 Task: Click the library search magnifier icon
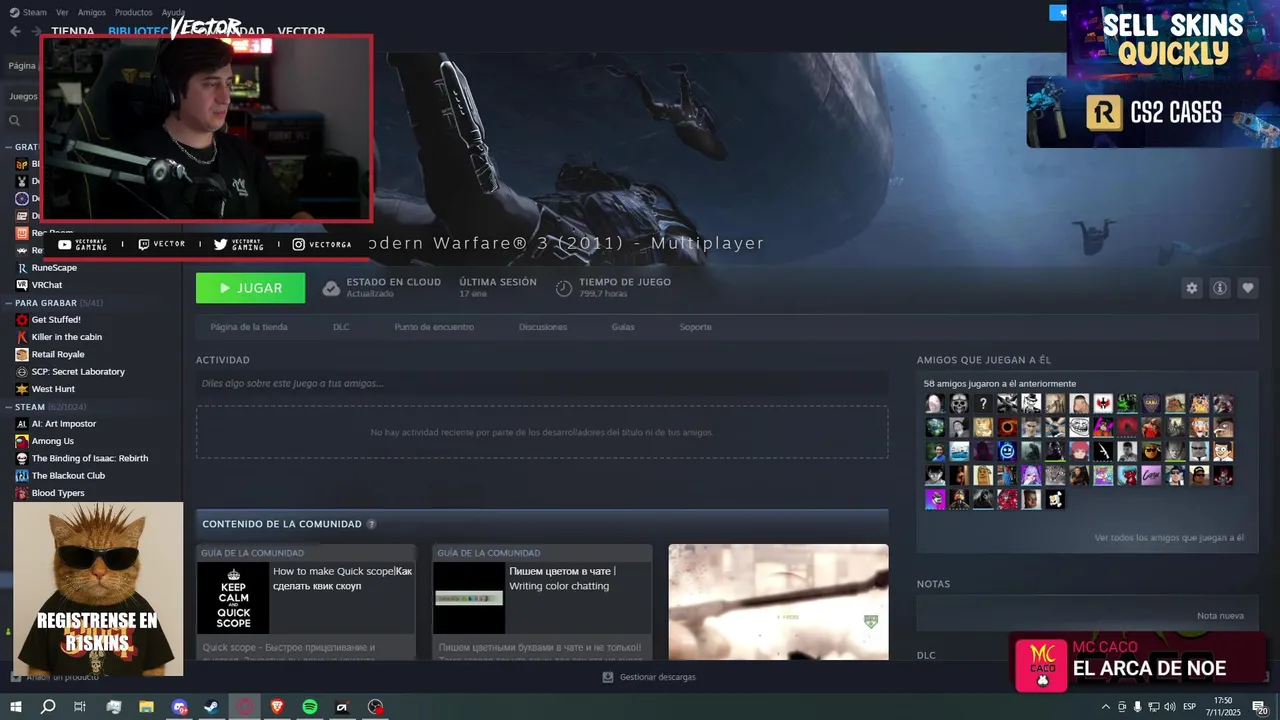point(15,121)
